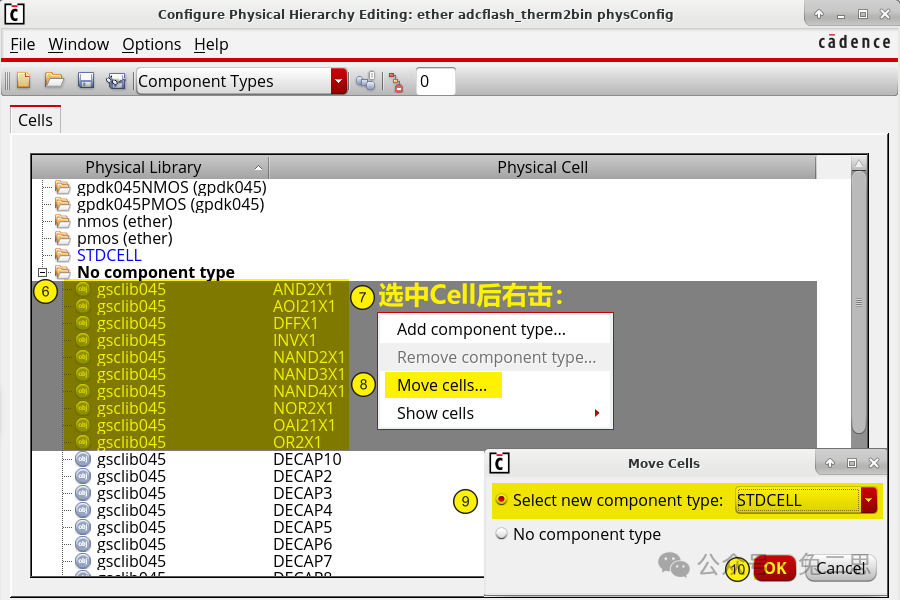Choose the No component type radio button

coord(502,533)
